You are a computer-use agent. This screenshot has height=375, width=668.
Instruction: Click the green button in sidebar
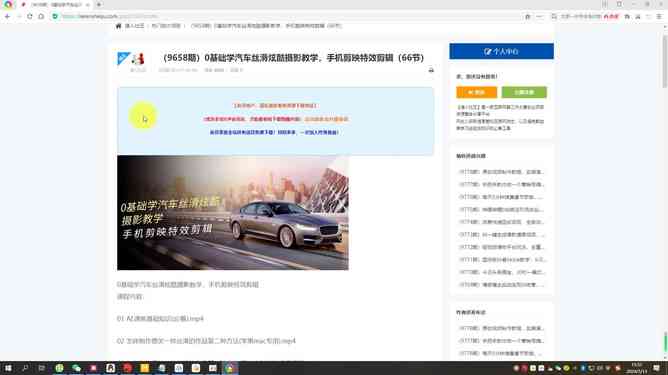524,92
